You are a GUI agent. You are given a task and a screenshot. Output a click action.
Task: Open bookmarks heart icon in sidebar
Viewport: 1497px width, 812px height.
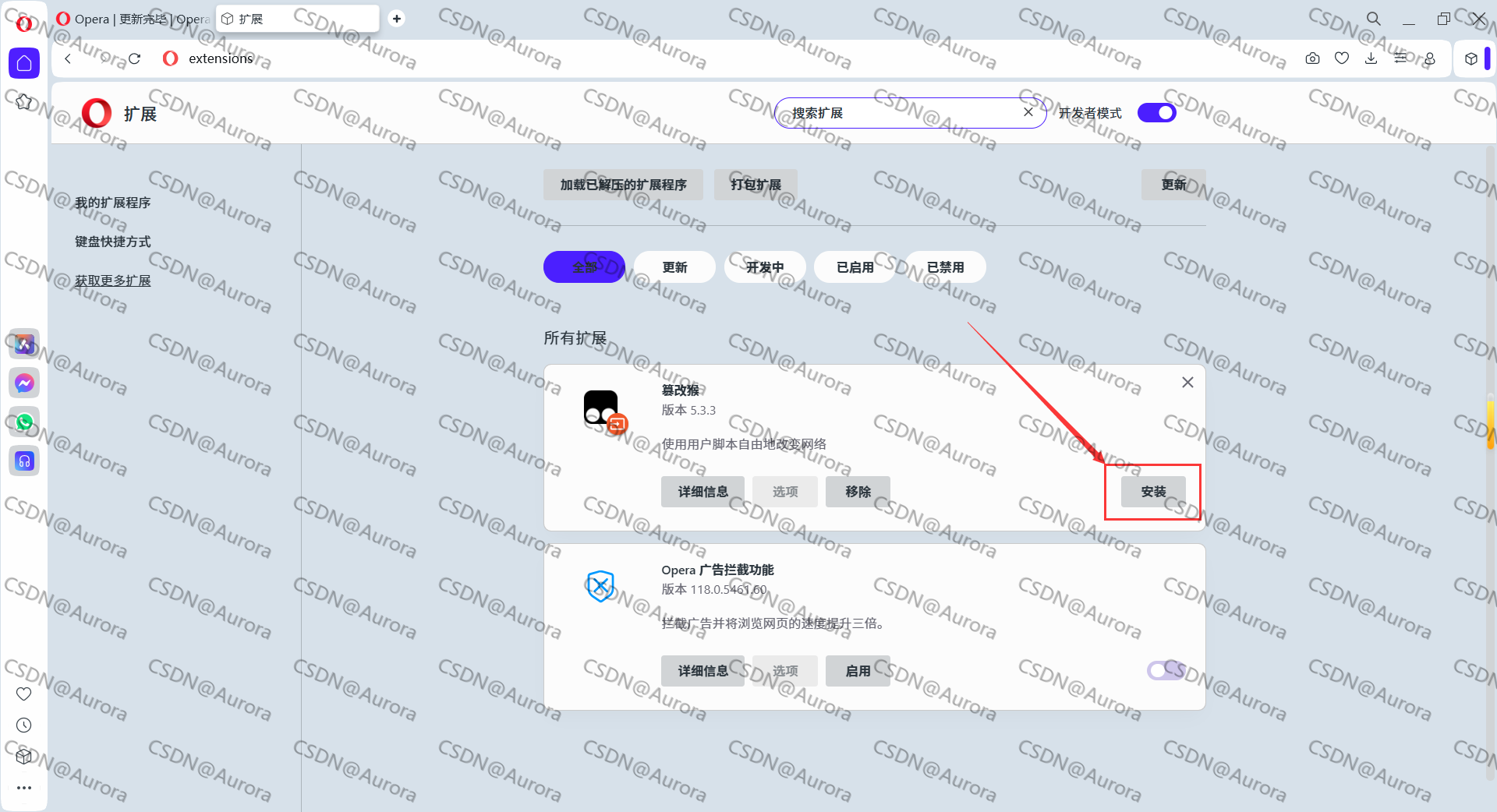click(x=24, y=694)
